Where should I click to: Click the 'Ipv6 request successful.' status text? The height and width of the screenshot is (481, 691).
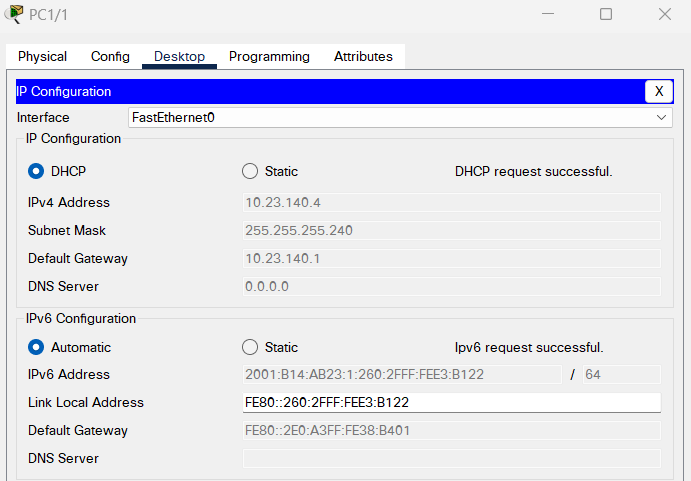click(x=529, y=347)
